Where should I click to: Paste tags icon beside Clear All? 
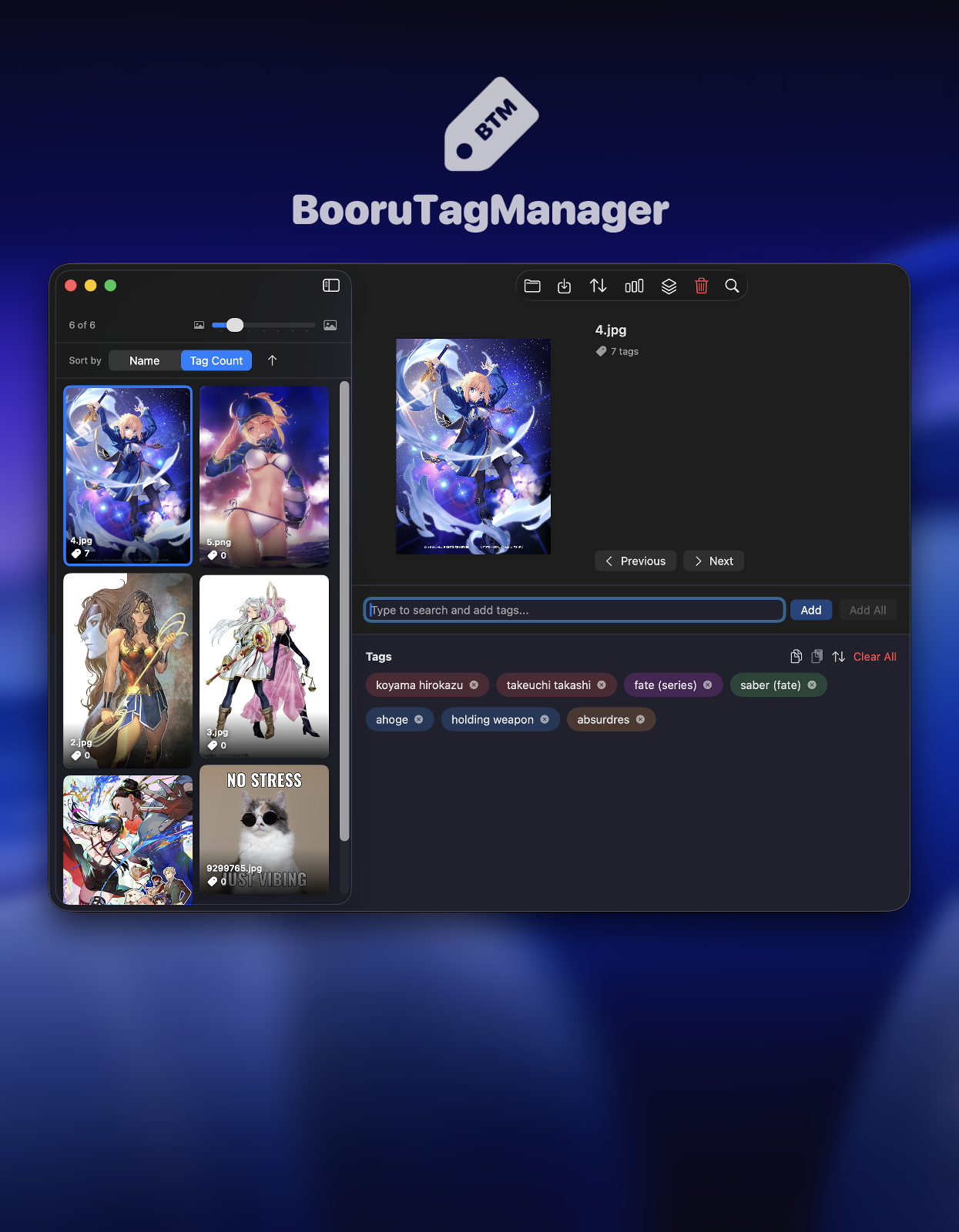click(x=817, y=657)
